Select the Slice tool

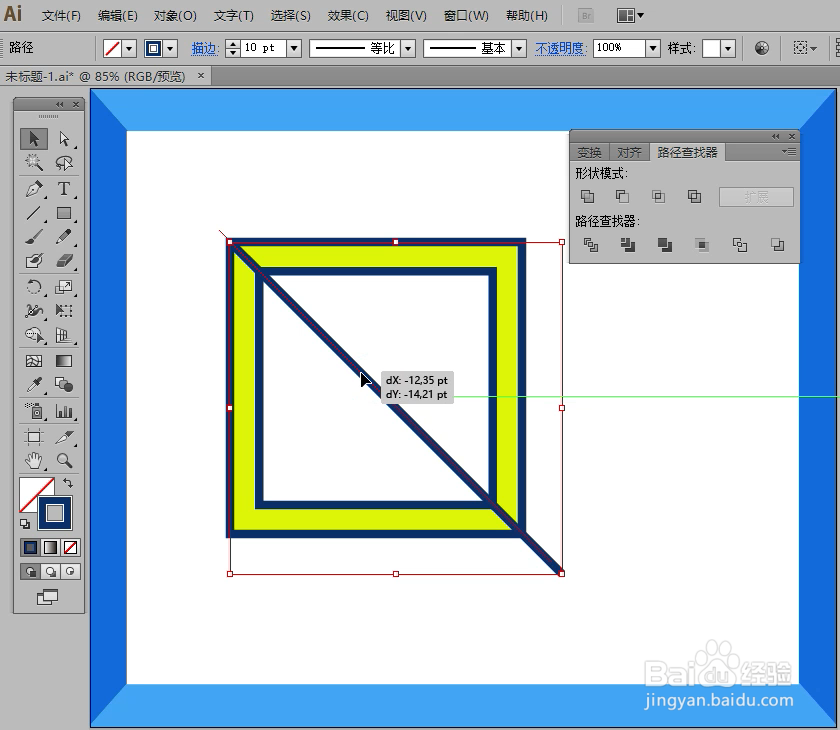(64, 438)
